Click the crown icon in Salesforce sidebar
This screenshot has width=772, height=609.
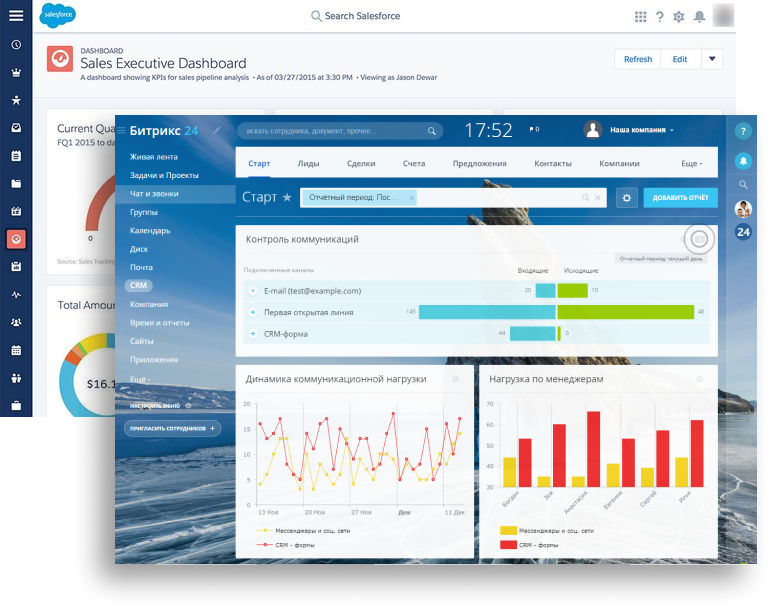[x=16, y=73]
